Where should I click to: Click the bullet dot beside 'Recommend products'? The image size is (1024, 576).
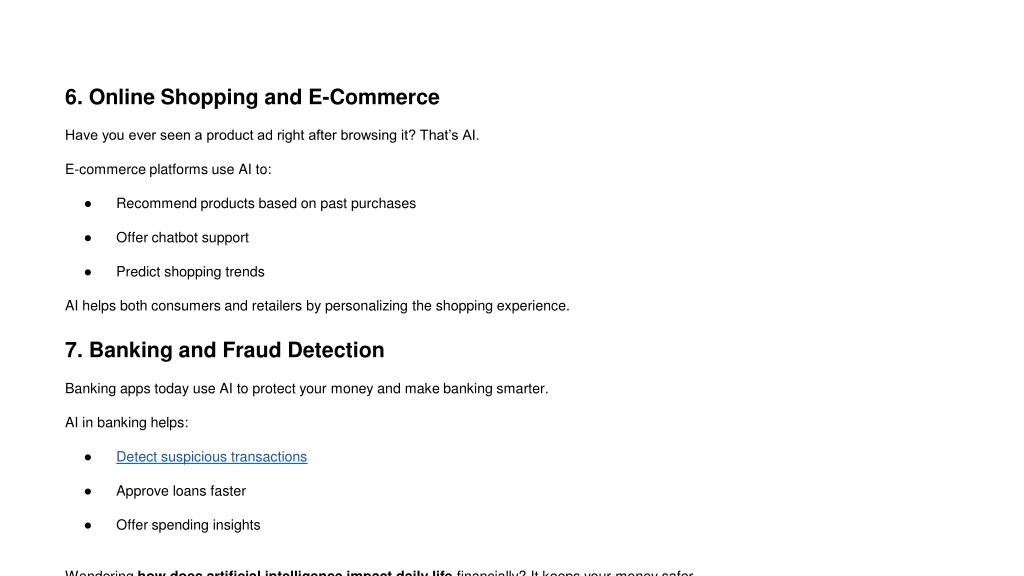click(88, 204)
